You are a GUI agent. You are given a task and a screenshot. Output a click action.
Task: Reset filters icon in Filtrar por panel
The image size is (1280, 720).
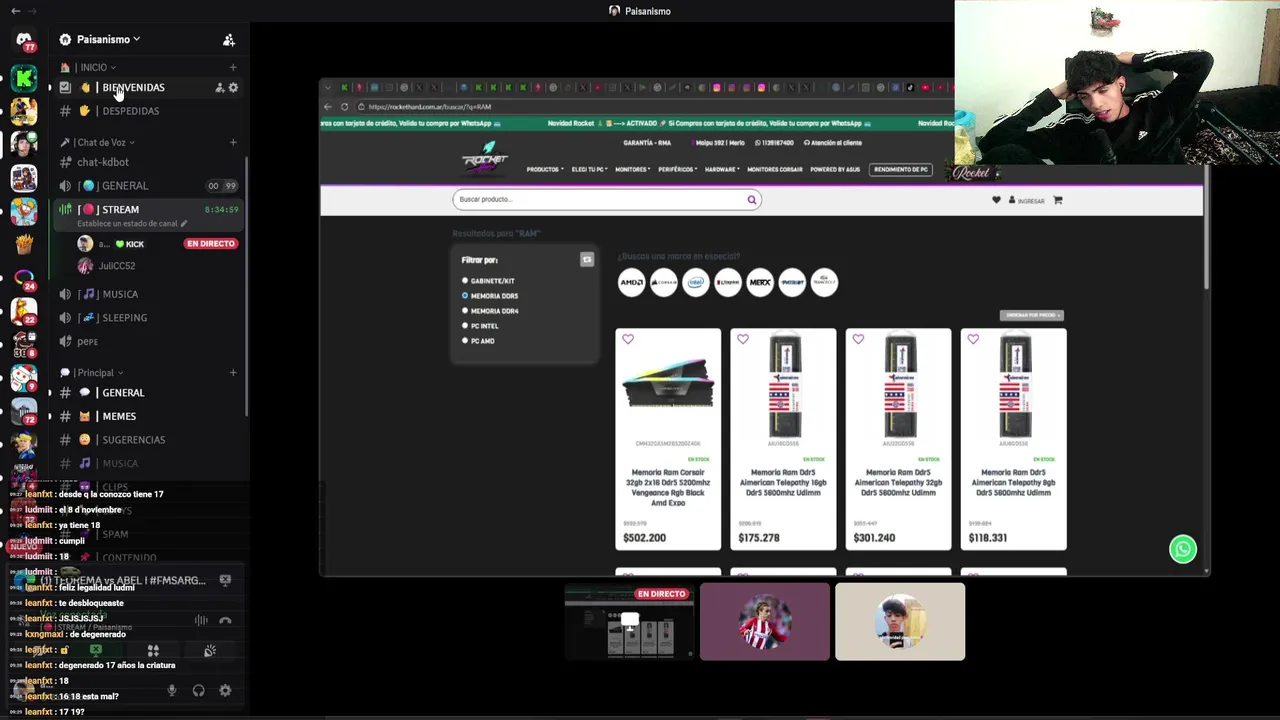pos(587,260)
